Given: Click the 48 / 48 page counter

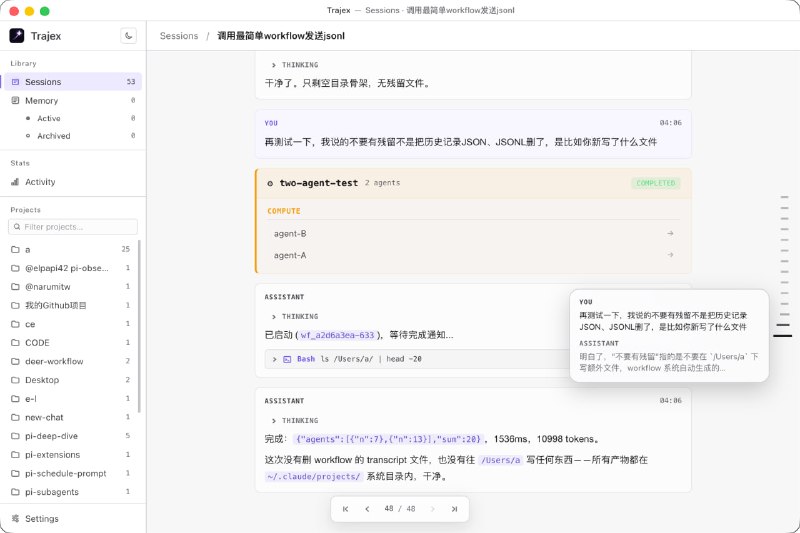Looking at the screenshot, I should 400,509.
